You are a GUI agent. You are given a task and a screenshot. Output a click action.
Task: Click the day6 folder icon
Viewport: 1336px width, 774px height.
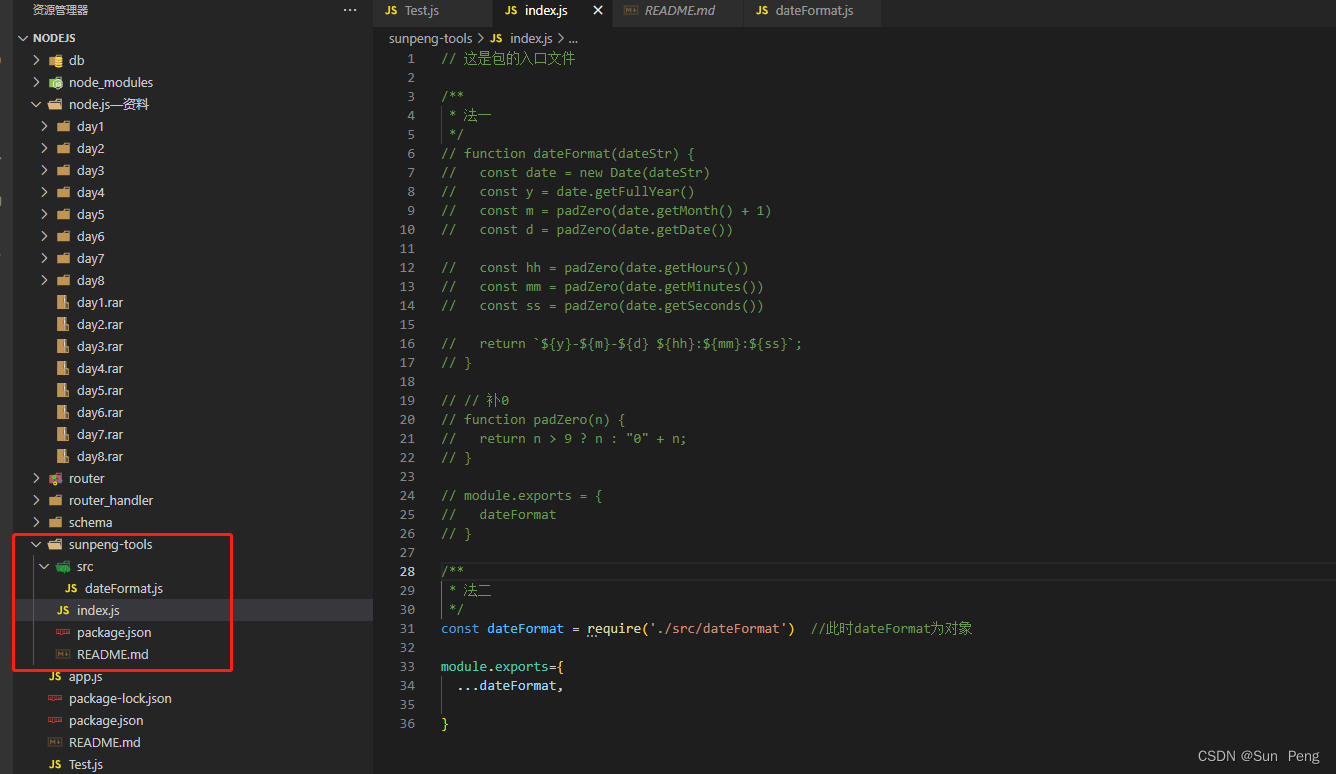pos(63,236)
